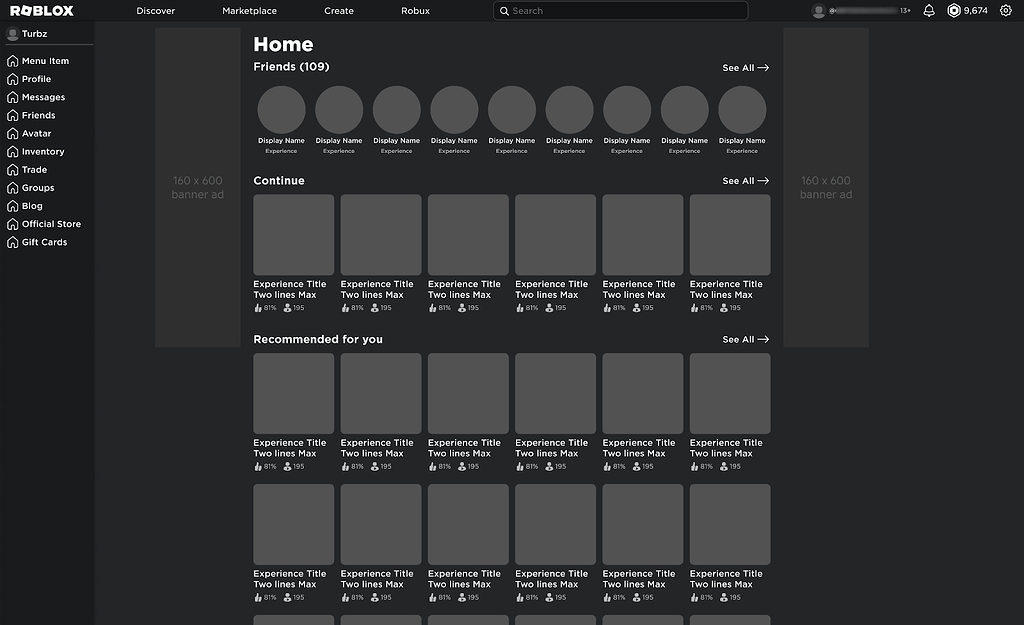
Task: Expand See All for Friends
Action: [x=744, y=67]
